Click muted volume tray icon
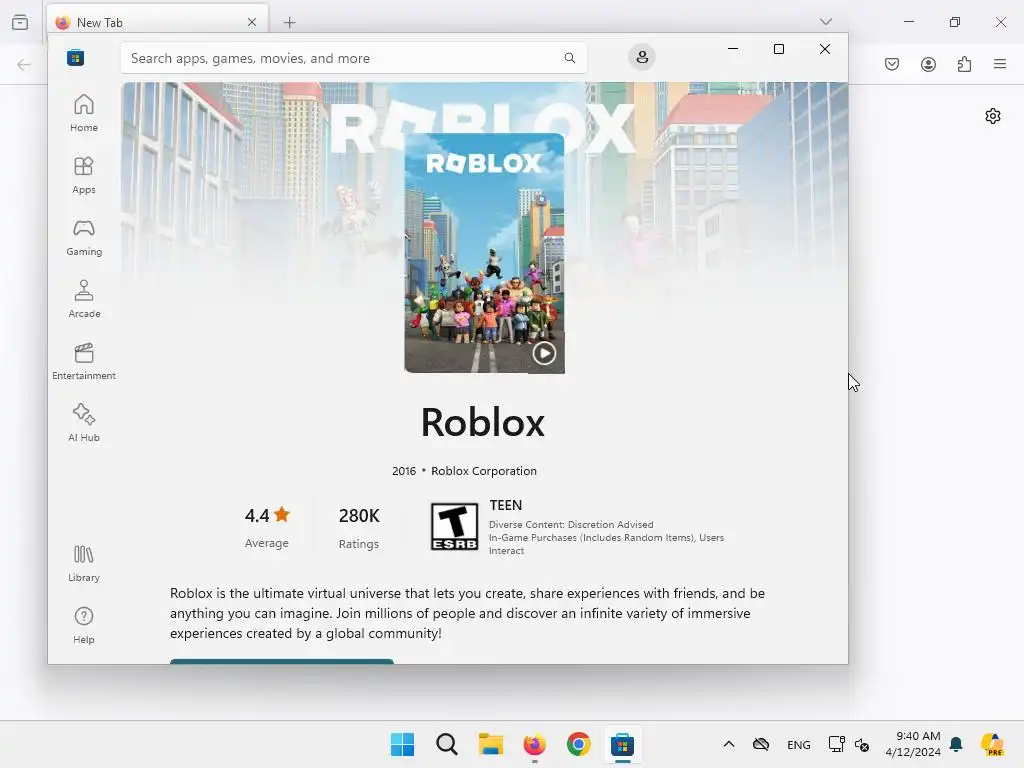The width and height of the screenshot is (1024, 768). click(x=862, y=744)
